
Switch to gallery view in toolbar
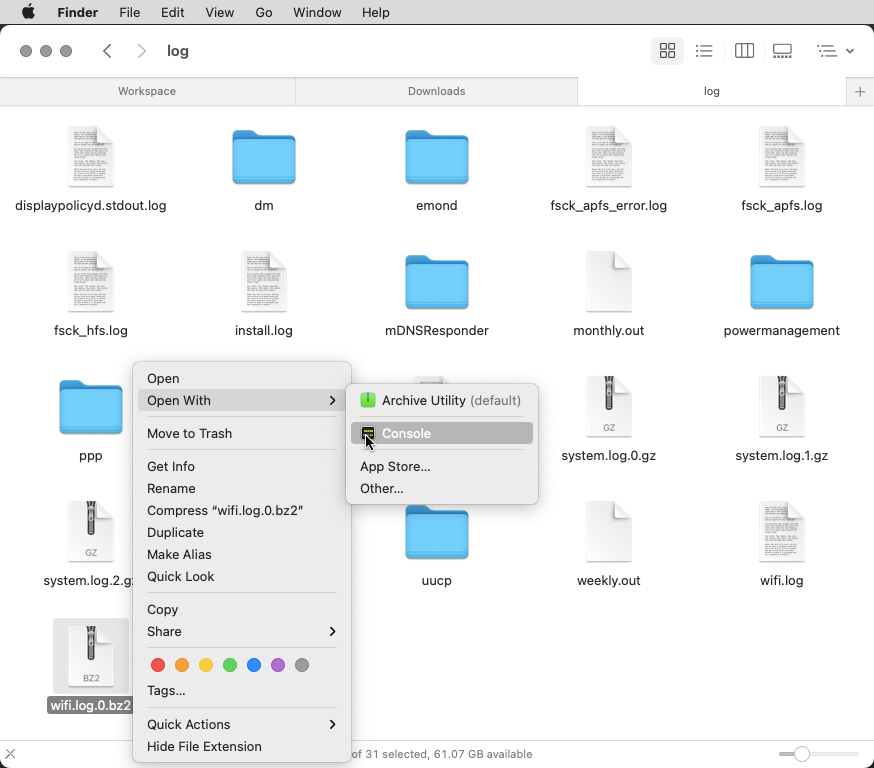tap(783, 51)
